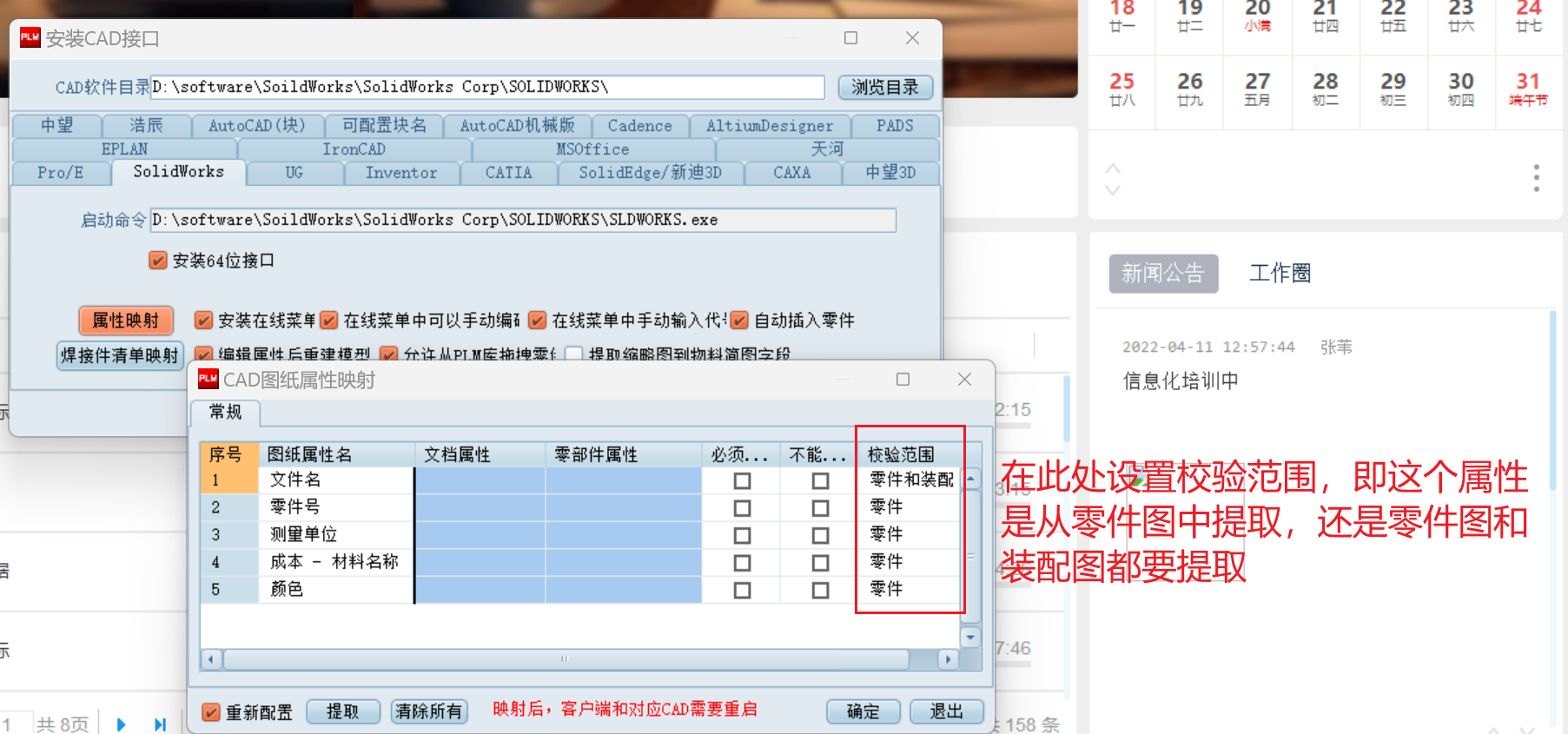The width and height of the screenshot is (1568, 734).
Task: Open 校验范围 cell for 测量单位 row
Action: click(x=910, y=534)
